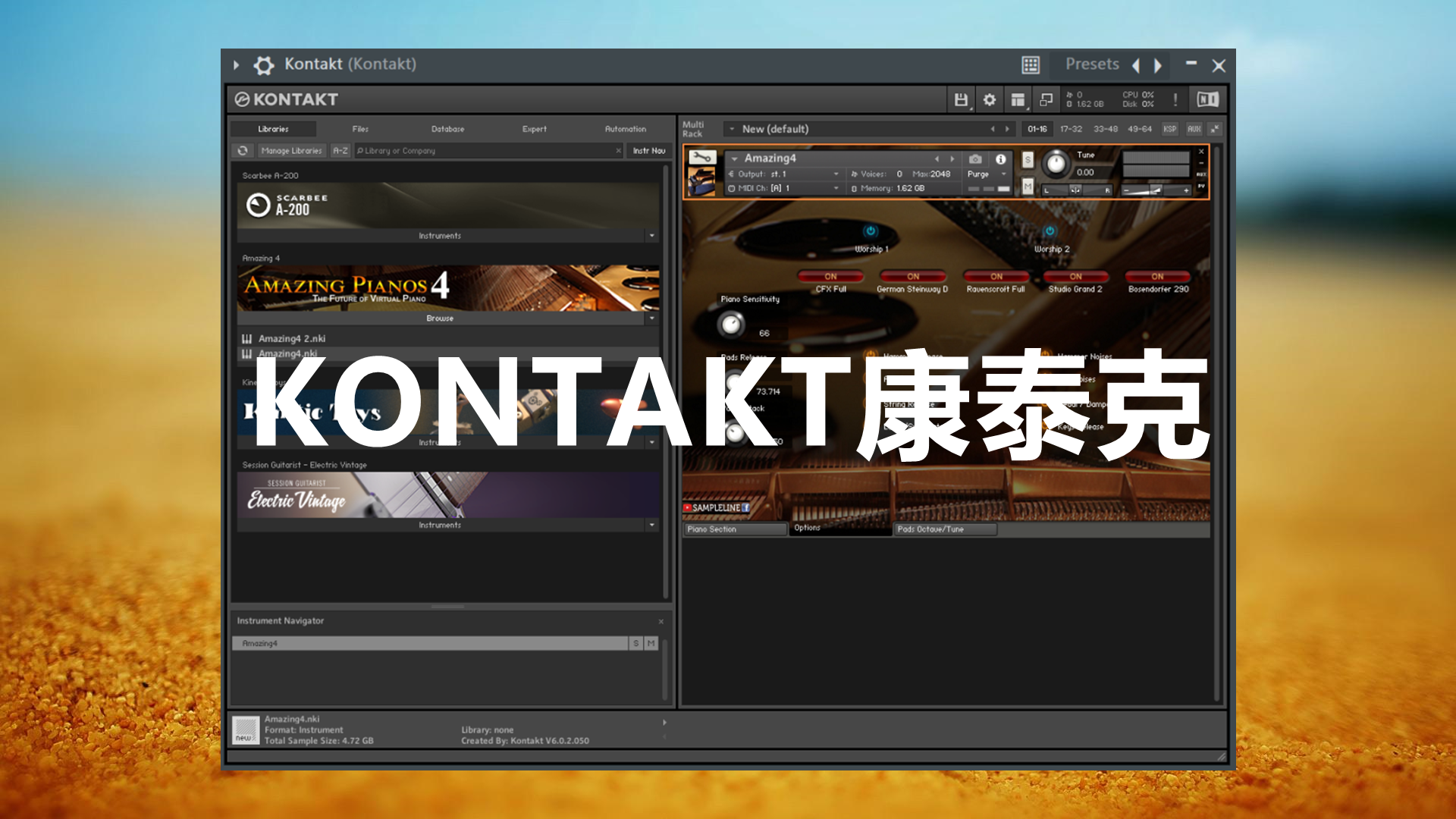1456x819 pixels.
Task: Go to previous preset arrow
Action: (x=1136, y=66)
